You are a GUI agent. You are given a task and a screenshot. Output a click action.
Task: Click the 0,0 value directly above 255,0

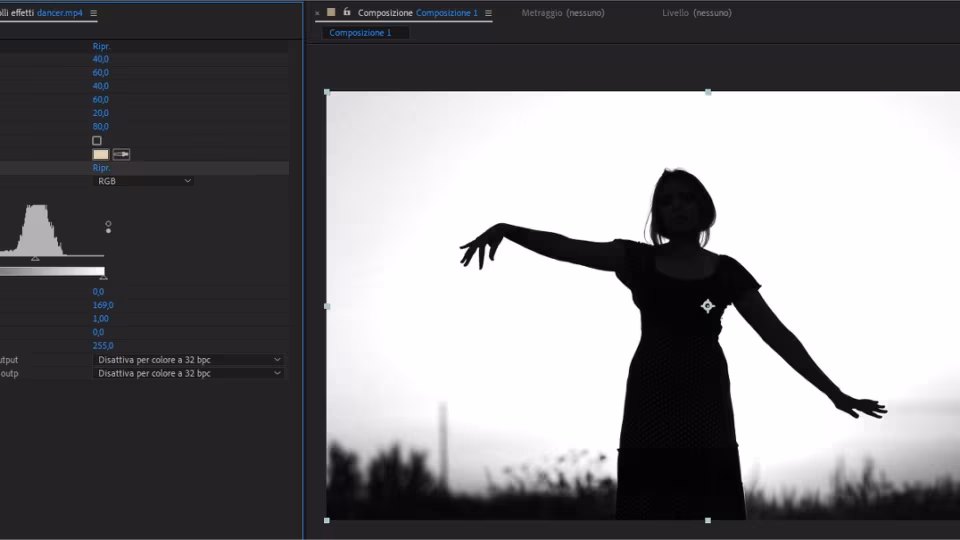[x=98, y=332]
